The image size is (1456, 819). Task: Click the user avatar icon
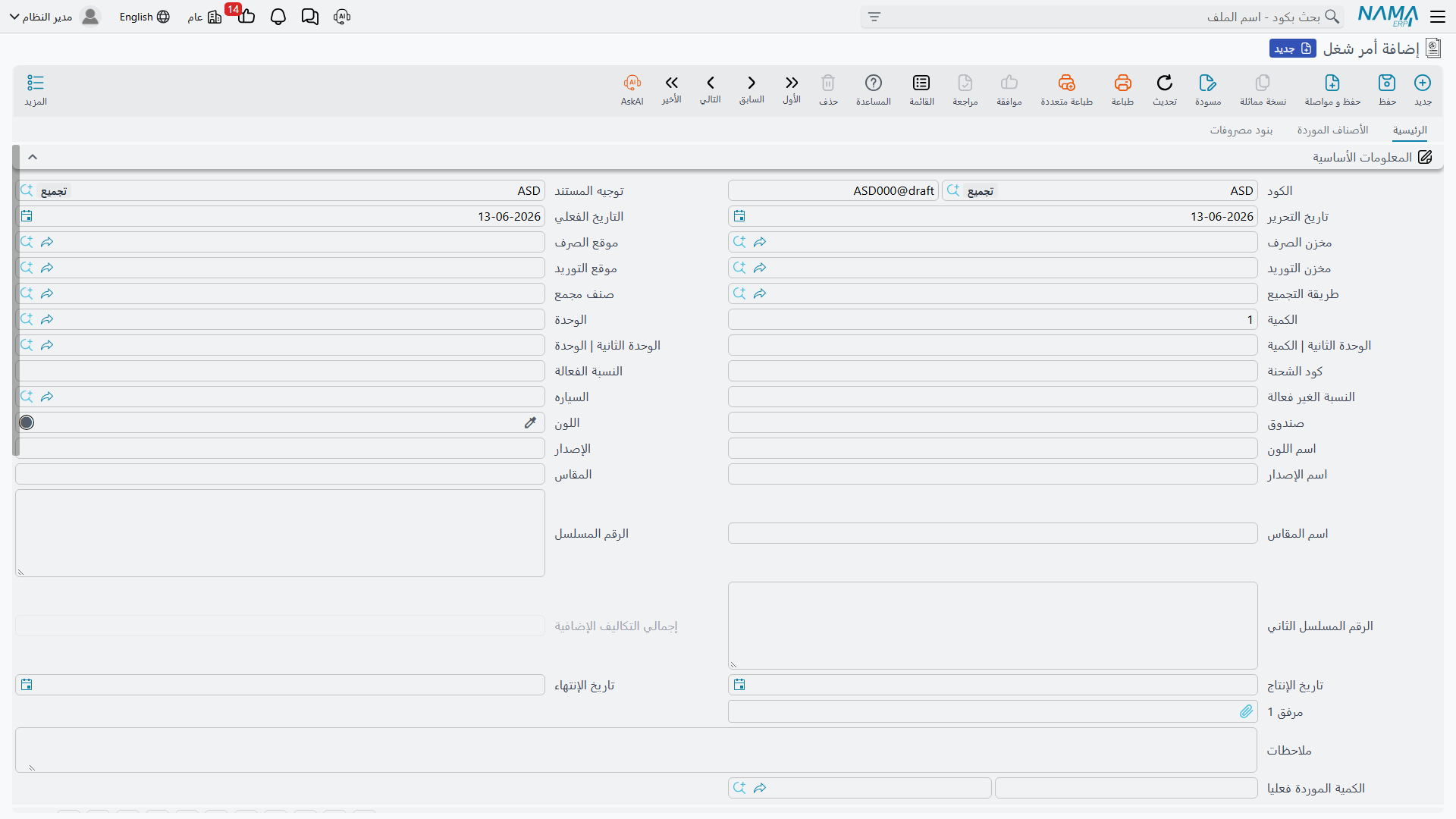coord(90,17)
